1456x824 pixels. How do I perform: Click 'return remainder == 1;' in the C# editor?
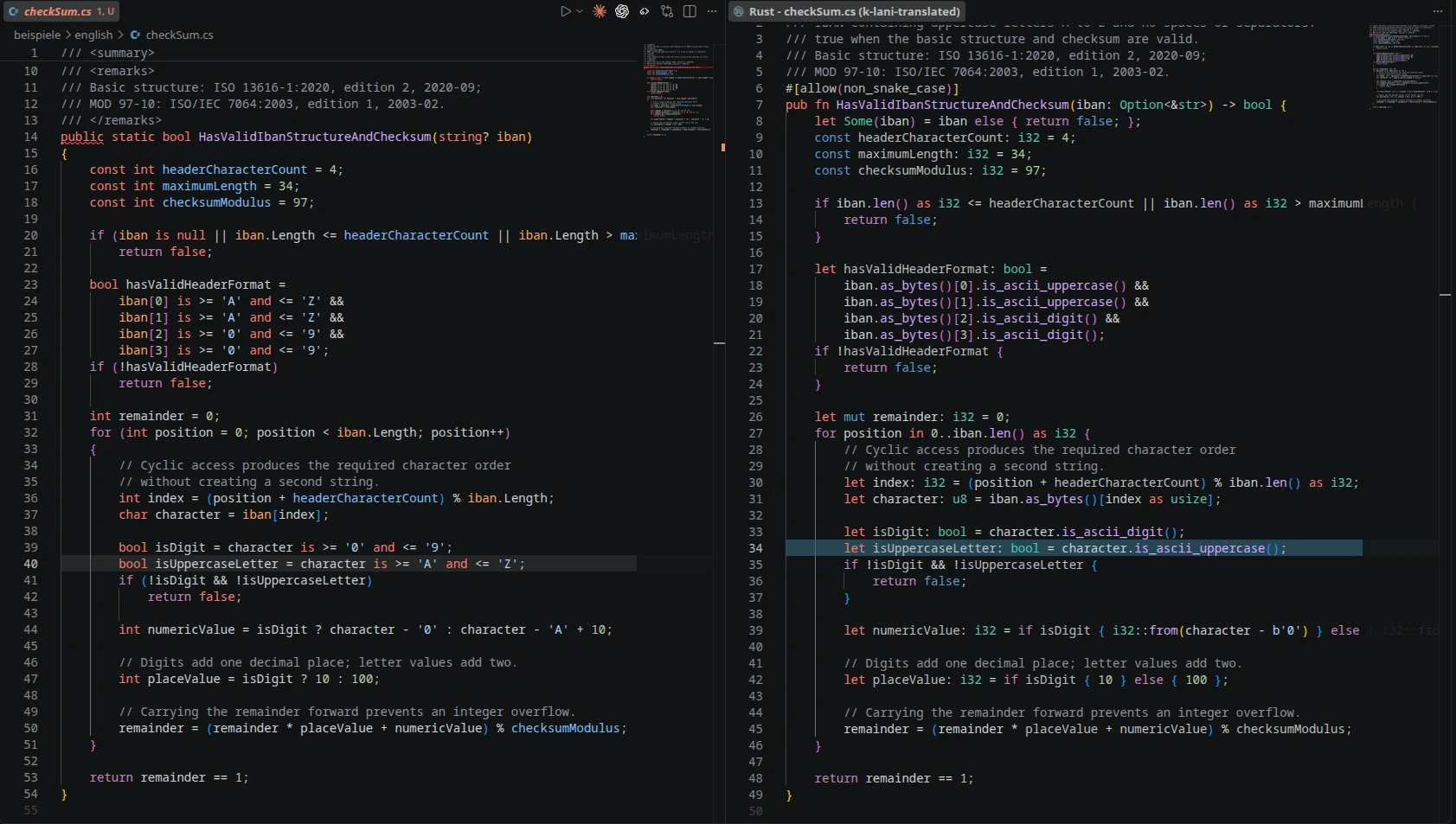coord(170,777)
